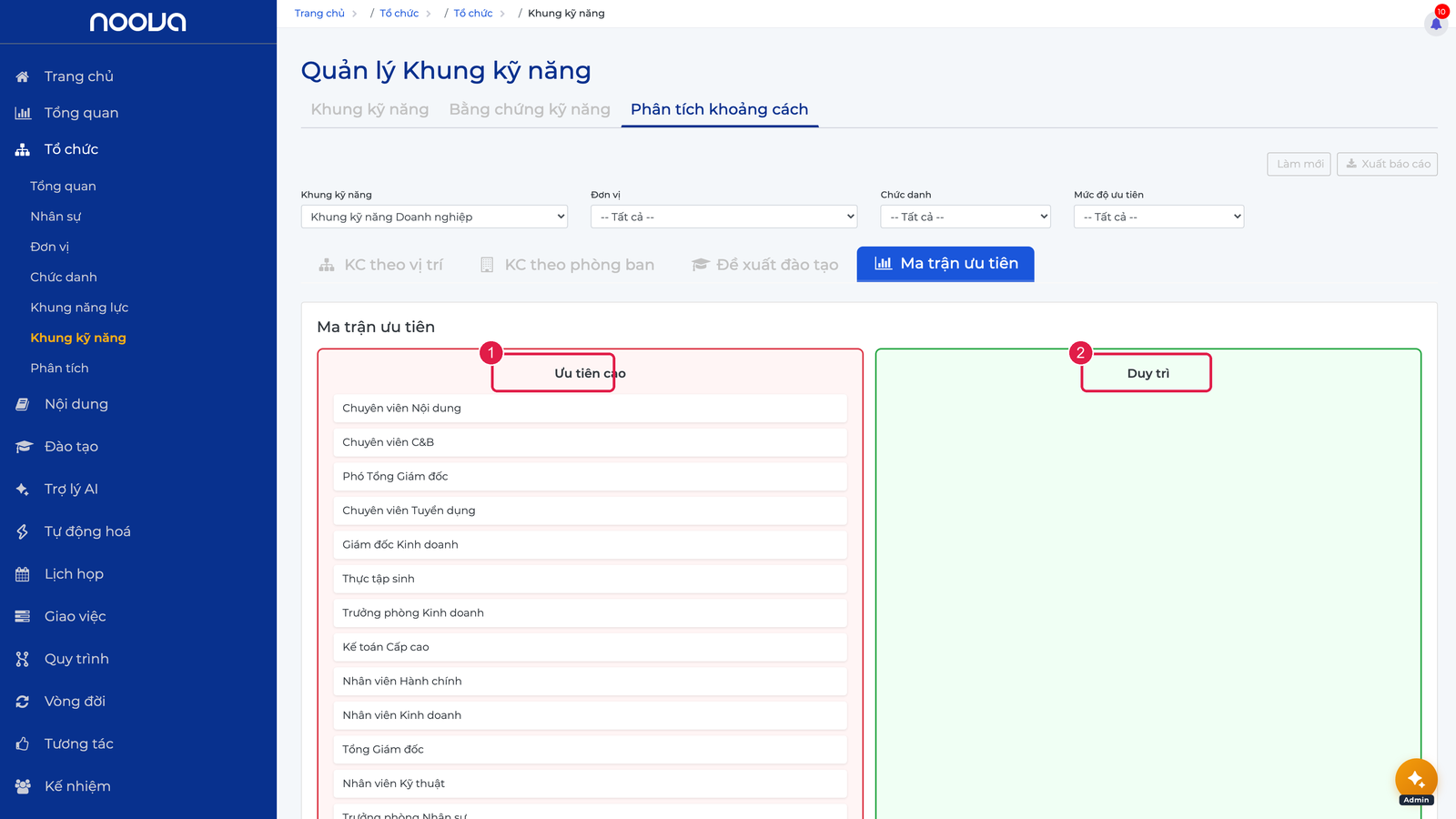Click the Vòng đời refresh icon
Viewport: 1456px width, 819px height.
coord(23,702)
